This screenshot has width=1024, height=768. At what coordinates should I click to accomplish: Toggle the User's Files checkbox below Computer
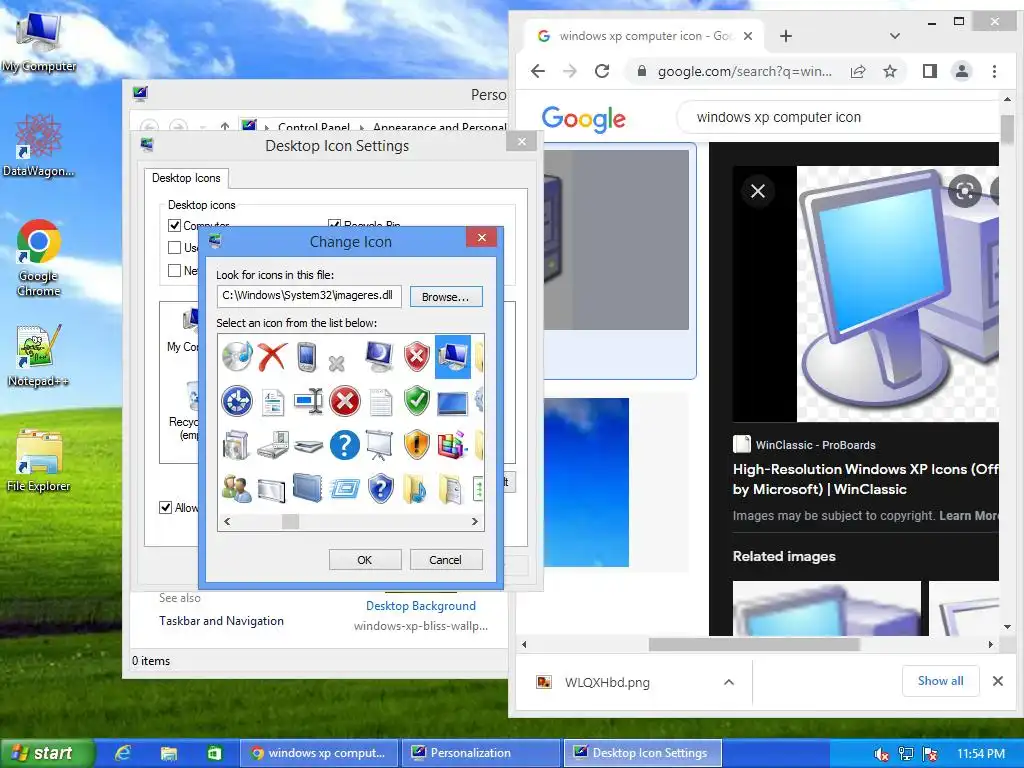coord(174,248)
